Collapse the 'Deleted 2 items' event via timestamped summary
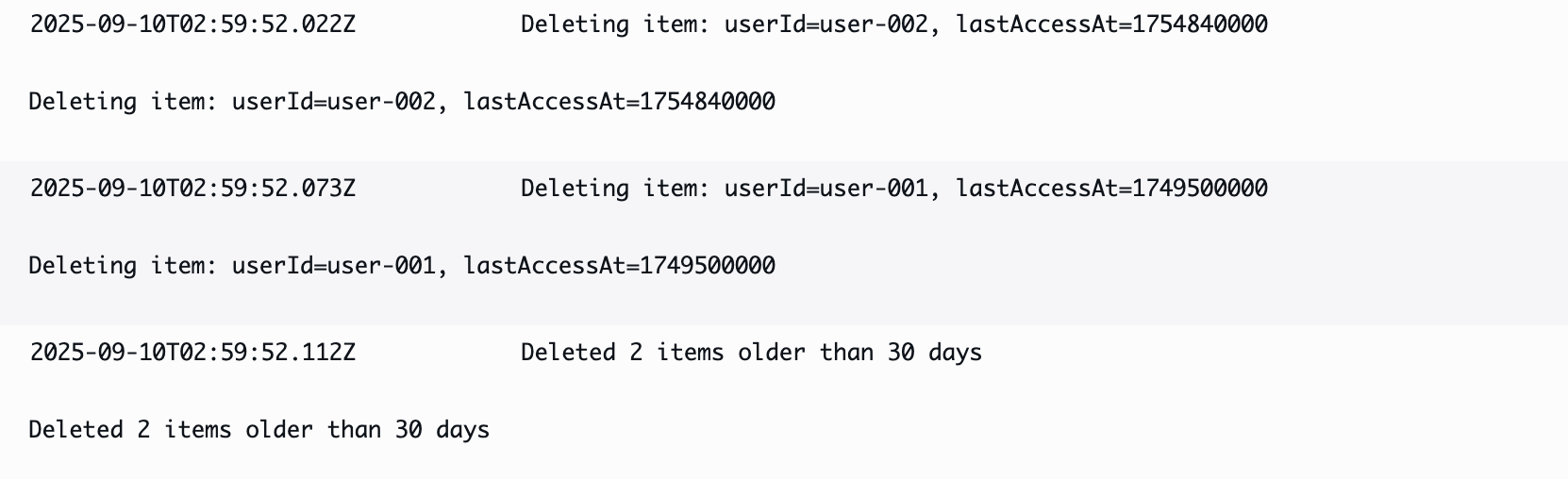 tap(752, 353)
